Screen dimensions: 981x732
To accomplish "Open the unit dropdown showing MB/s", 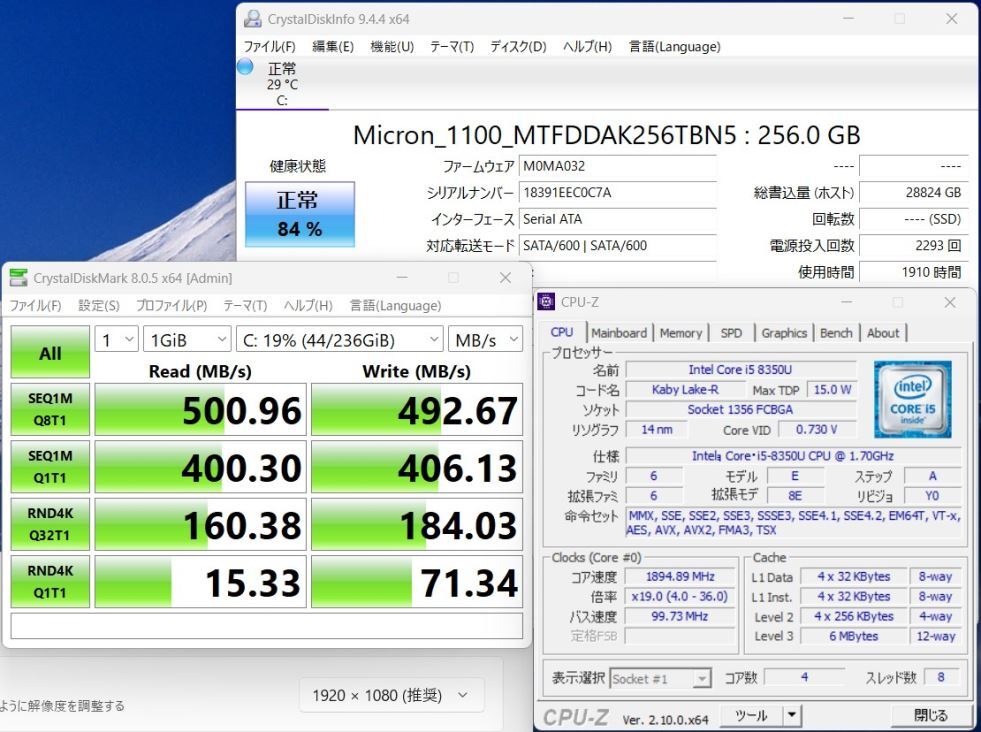I will pos(485,340).
